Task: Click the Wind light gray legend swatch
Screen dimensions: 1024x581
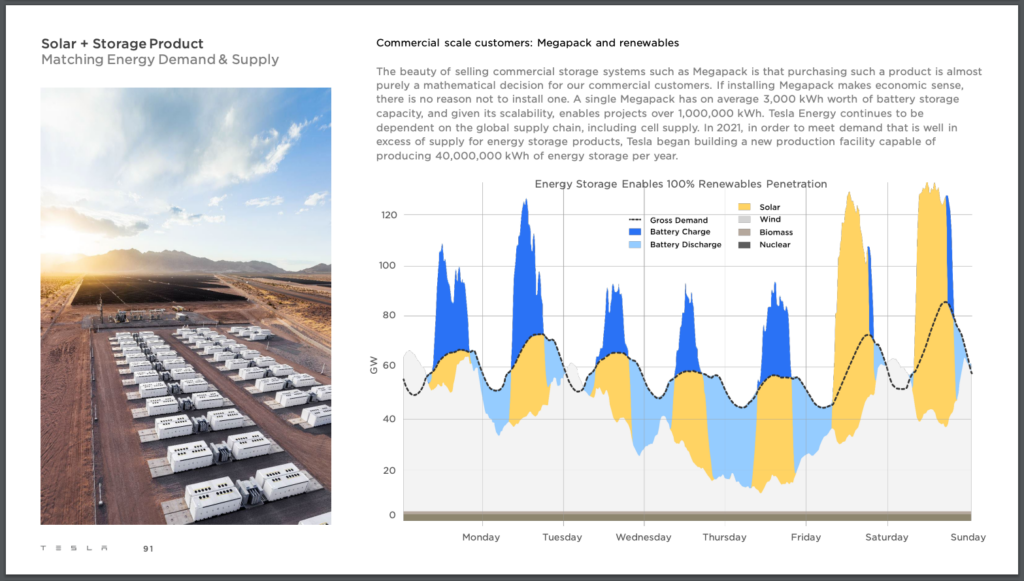Action: [x=744, y=219]
